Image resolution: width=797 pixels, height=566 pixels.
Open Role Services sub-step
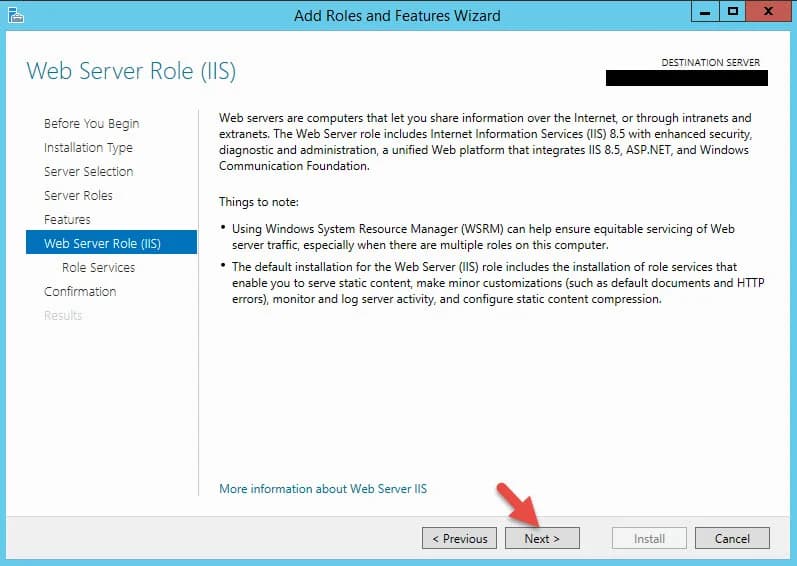pos(99,267)
